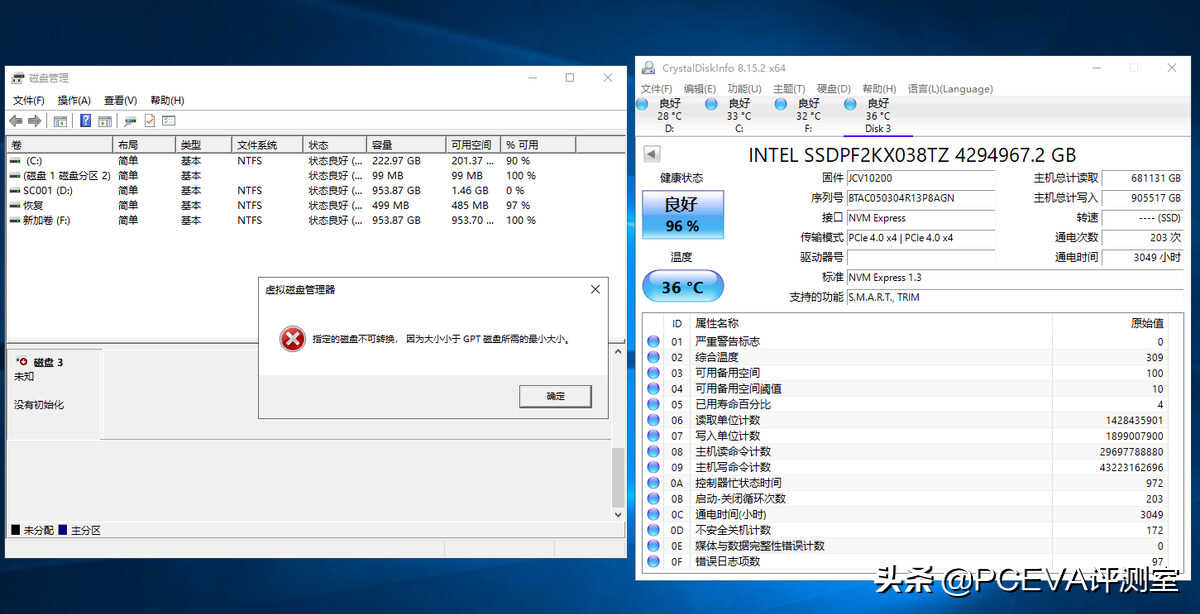
Task: Sort by the 卷 column header
Action: pyautogui.click(x=59, y=145)
